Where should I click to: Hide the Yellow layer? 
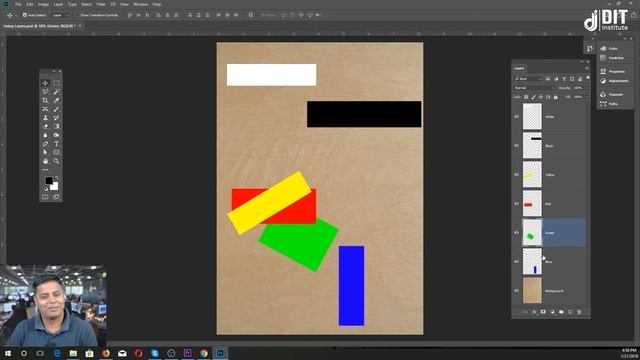(516, 175)
